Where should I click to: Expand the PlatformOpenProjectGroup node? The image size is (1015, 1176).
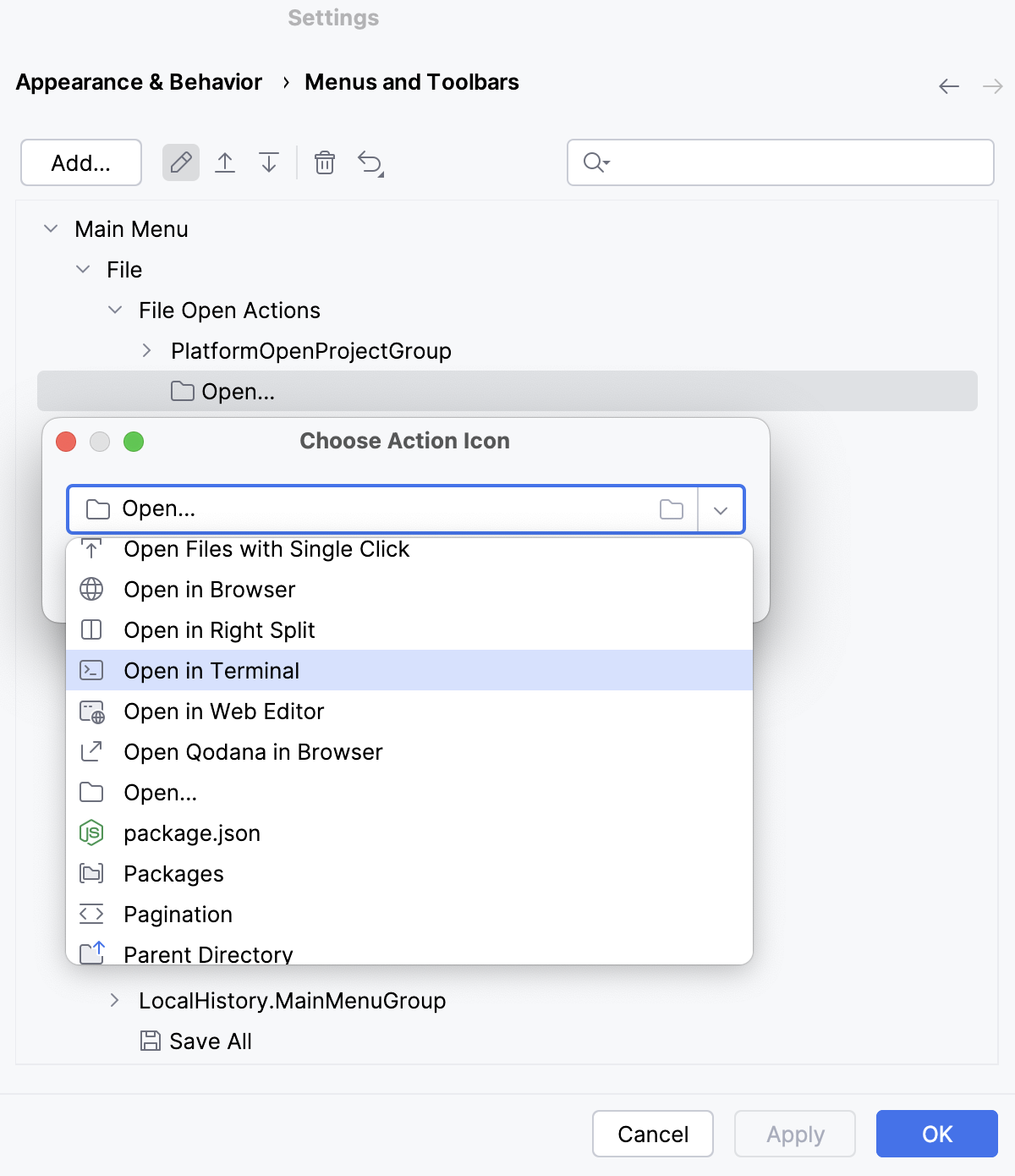coord(145,350)
